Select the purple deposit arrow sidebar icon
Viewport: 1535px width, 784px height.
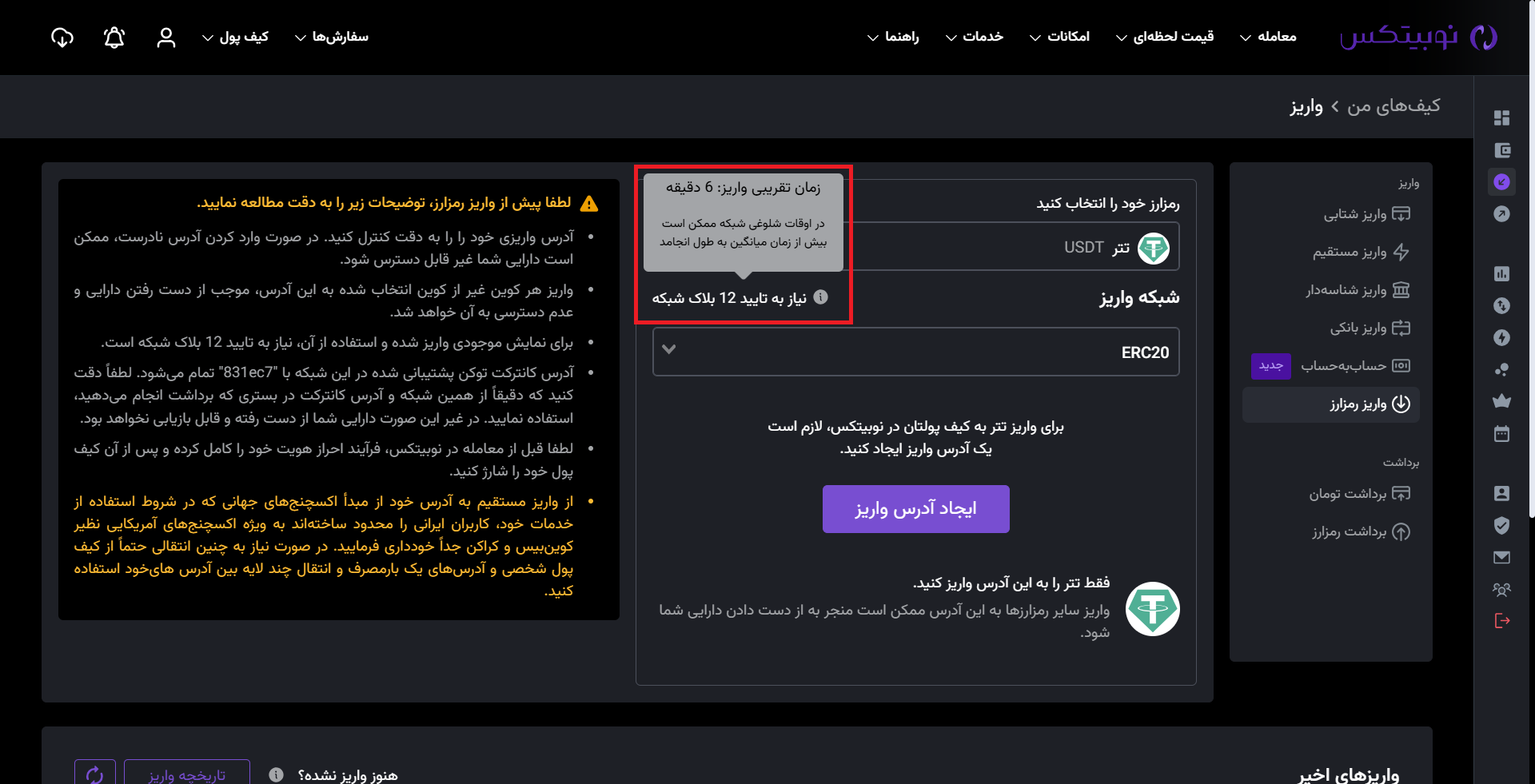point(1501,182)
